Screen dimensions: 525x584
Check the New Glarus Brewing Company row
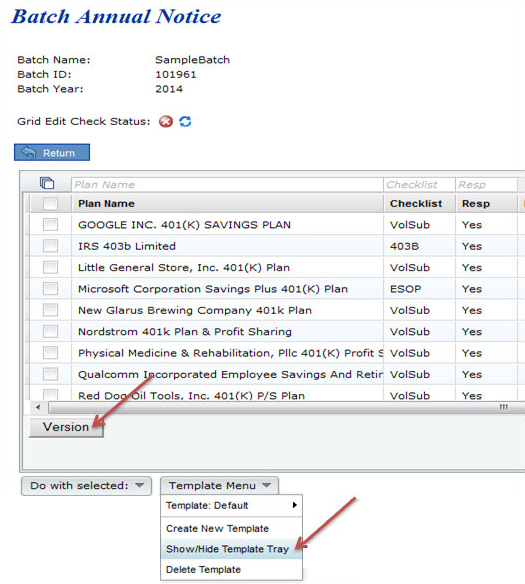50,310
